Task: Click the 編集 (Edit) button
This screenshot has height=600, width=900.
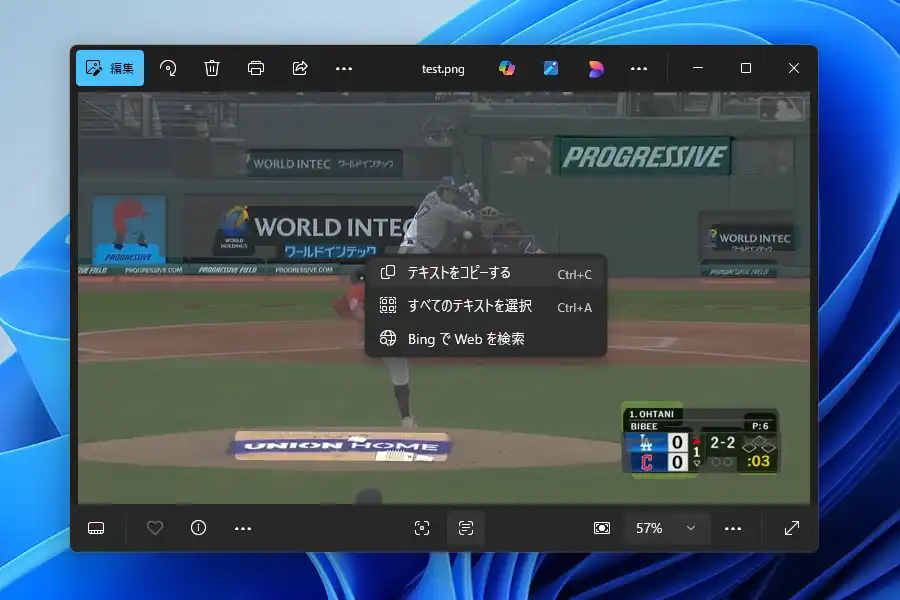Action: point(110,68)
